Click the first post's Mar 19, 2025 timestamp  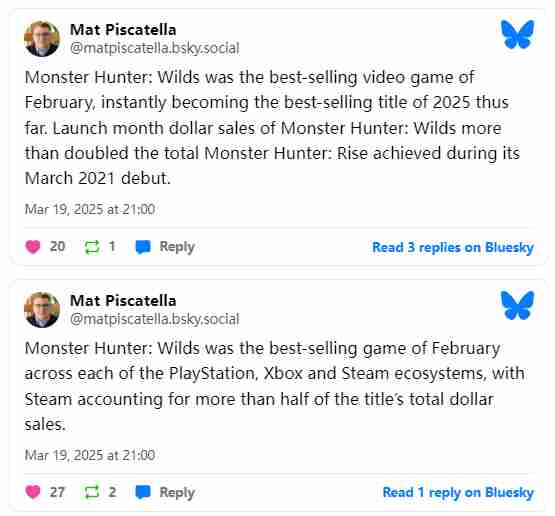click(x=90, y=209)
